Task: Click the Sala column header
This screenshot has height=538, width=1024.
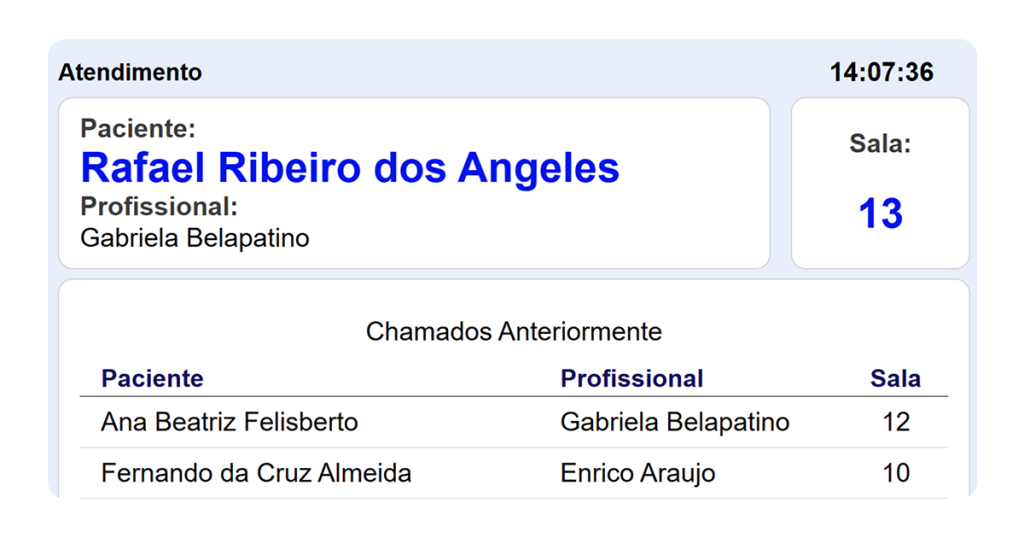Action: point(895,379)
